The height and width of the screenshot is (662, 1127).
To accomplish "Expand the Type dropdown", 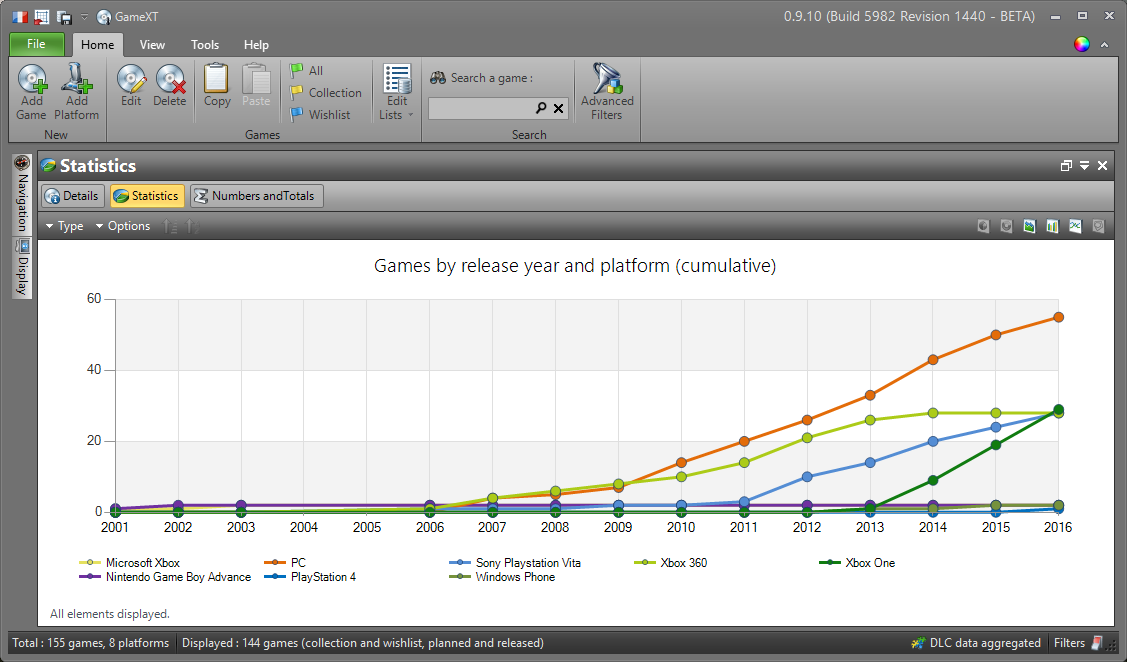I will click(x=65, y=226).
